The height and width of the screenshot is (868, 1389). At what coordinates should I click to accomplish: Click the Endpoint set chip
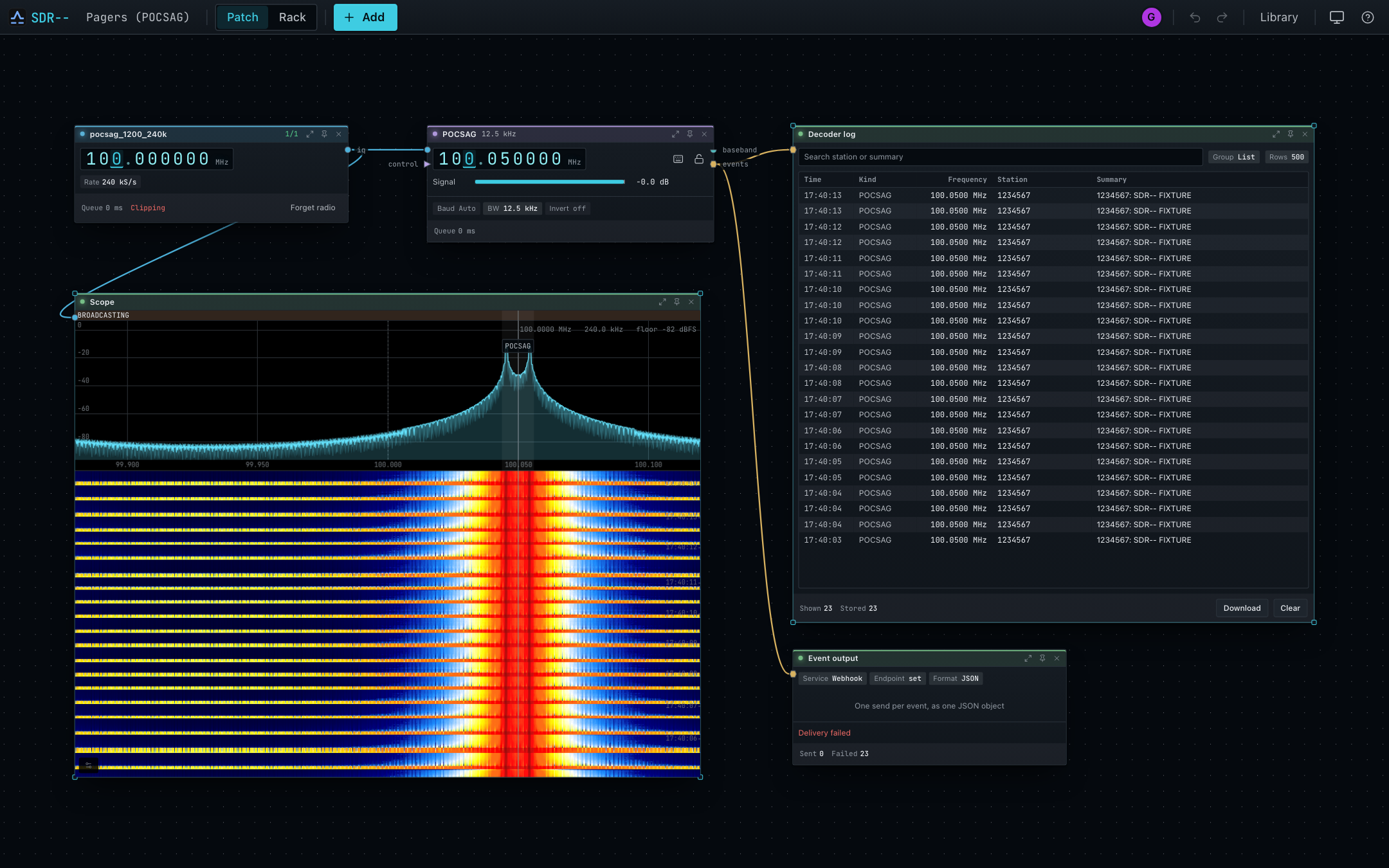pyautogui.click(x=898, y=678)
